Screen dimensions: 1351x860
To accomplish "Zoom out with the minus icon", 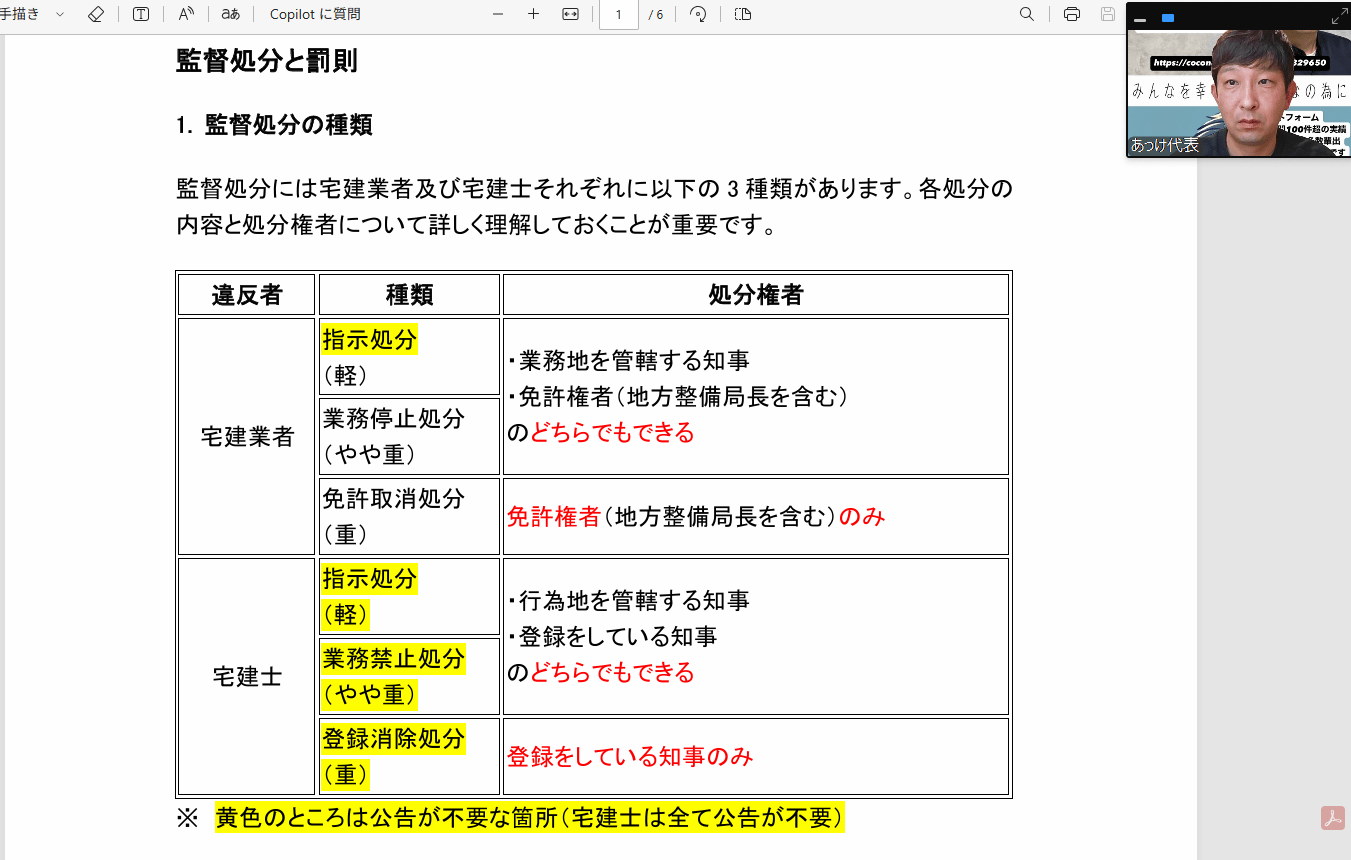I will coord(498,14).
